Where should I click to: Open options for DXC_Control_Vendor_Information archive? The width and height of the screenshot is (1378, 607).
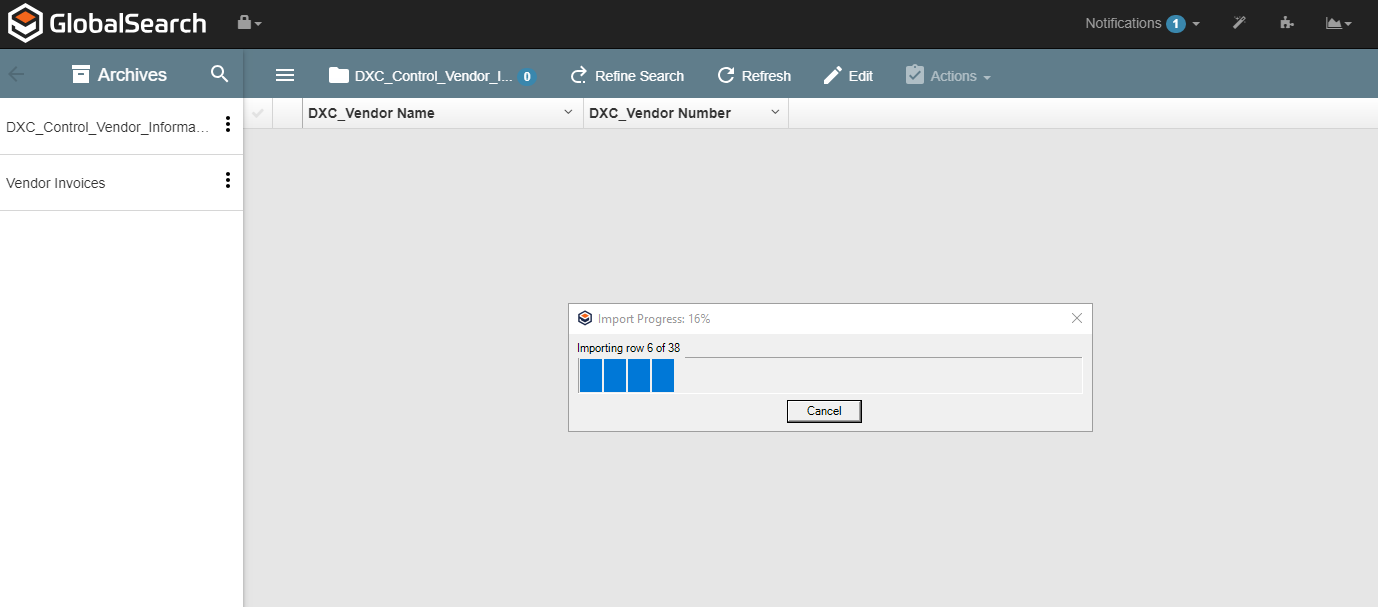coord(228,125)
